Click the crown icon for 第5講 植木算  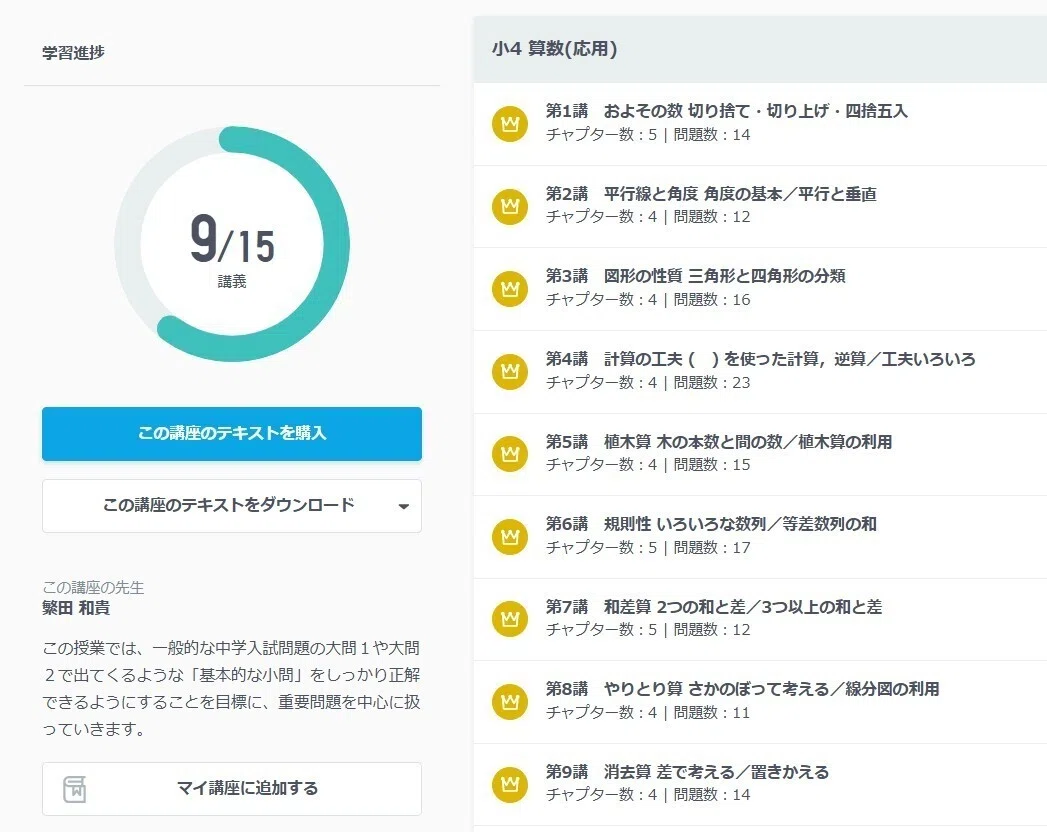510,454
